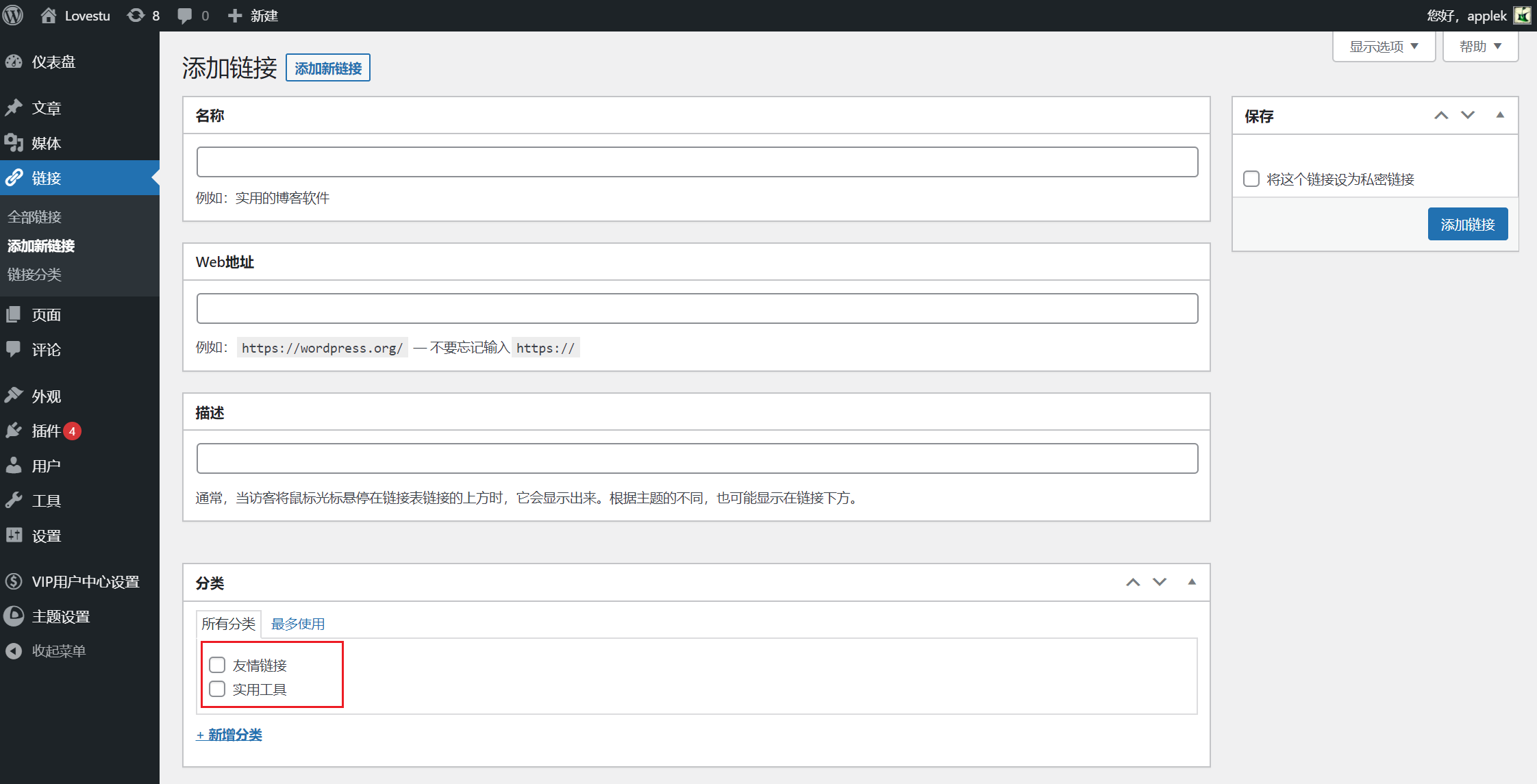The height and width of the screenshot is (784, 1537).
Task: Click the blue 添加链接 button
Action: pos(1467,224)
